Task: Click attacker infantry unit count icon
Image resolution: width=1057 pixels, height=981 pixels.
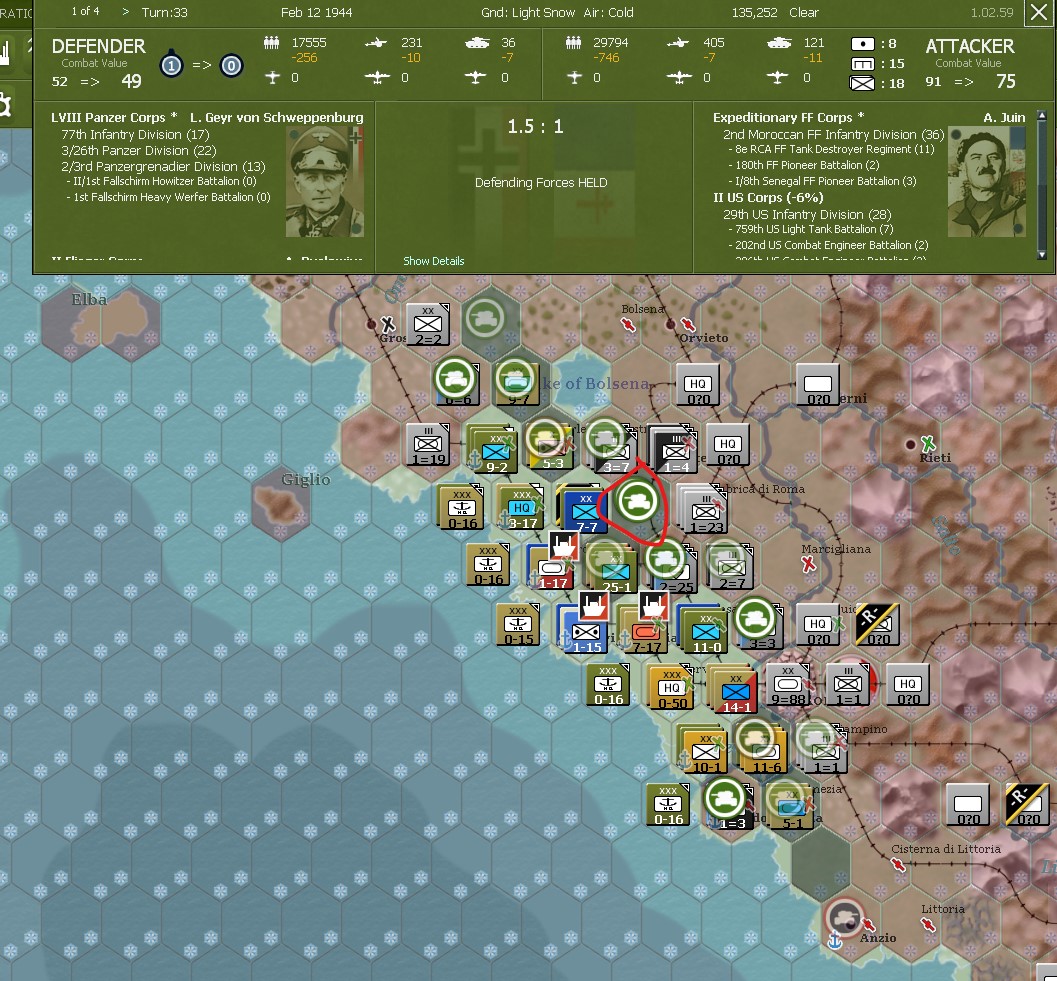Action: [x=863, y=84]
